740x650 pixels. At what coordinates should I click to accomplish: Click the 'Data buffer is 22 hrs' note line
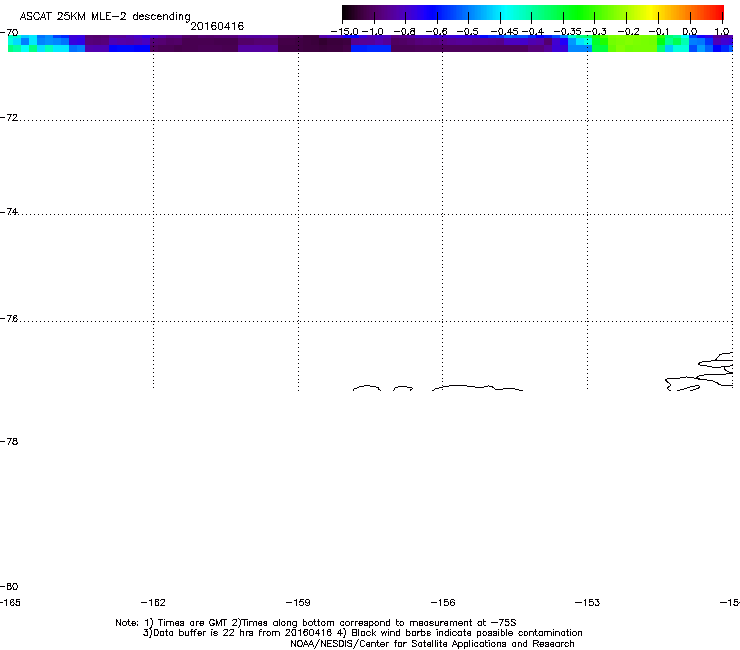pos(362,633)
